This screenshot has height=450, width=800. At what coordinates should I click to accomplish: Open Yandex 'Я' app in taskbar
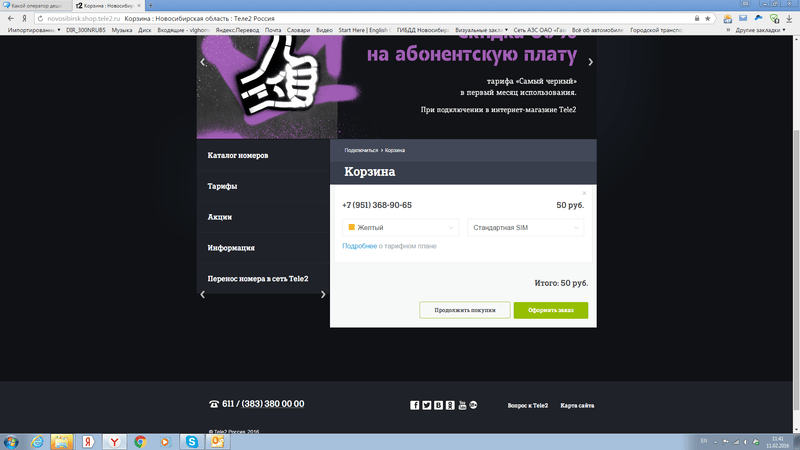[x=88, y=442]
